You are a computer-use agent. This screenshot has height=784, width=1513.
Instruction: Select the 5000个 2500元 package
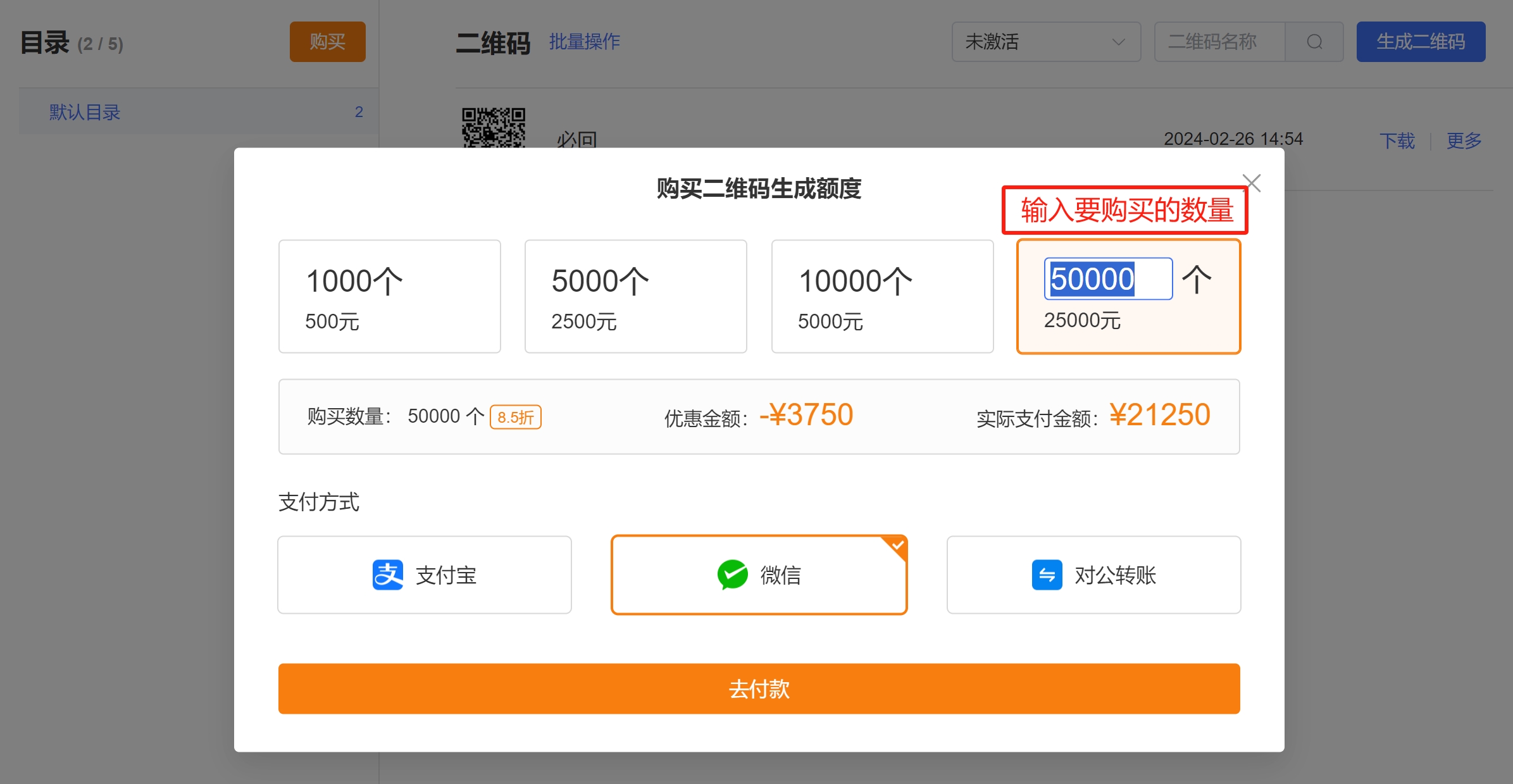click(635, 296)
